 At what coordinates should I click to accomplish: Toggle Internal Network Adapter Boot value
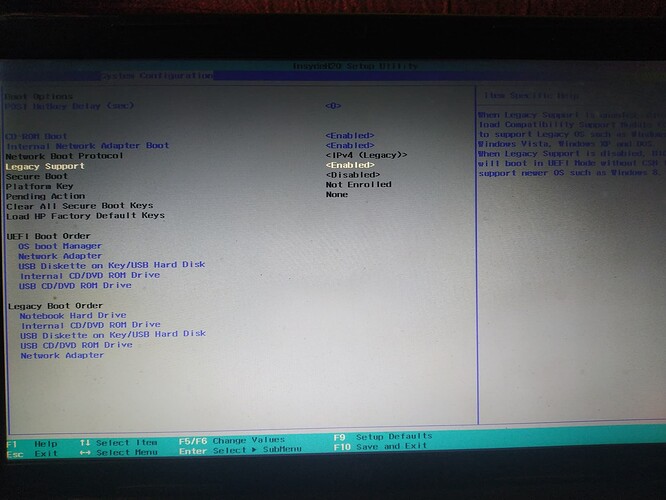tap(349, 145)
